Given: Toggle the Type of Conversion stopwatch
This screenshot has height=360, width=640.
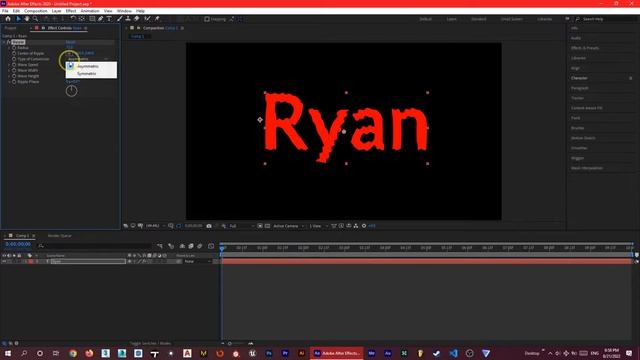Looking at the screenshot, I should [x=14, y=59].
